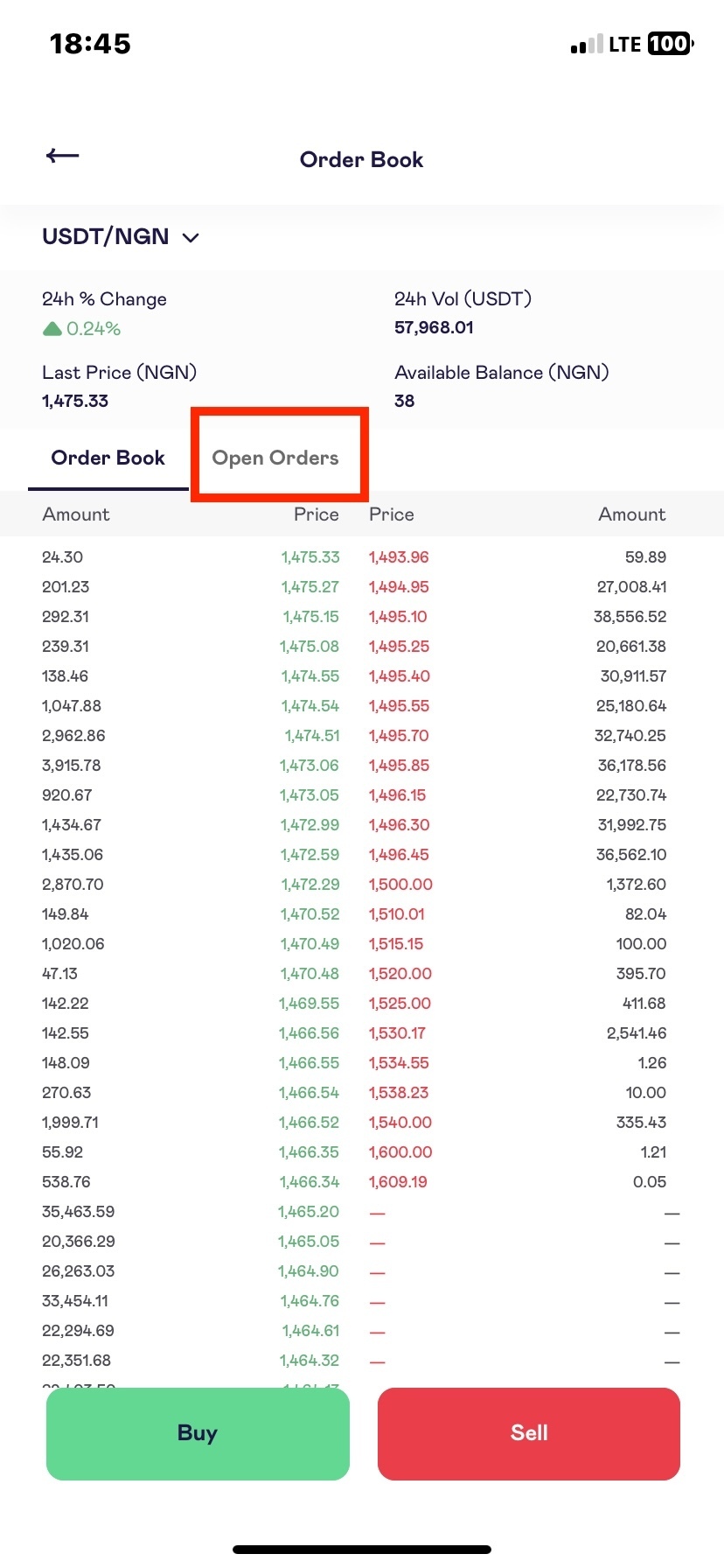This screenshot has width=724, height=1568.
Task: Select ask price 1,493.96
Action: [x=399, y=557]
